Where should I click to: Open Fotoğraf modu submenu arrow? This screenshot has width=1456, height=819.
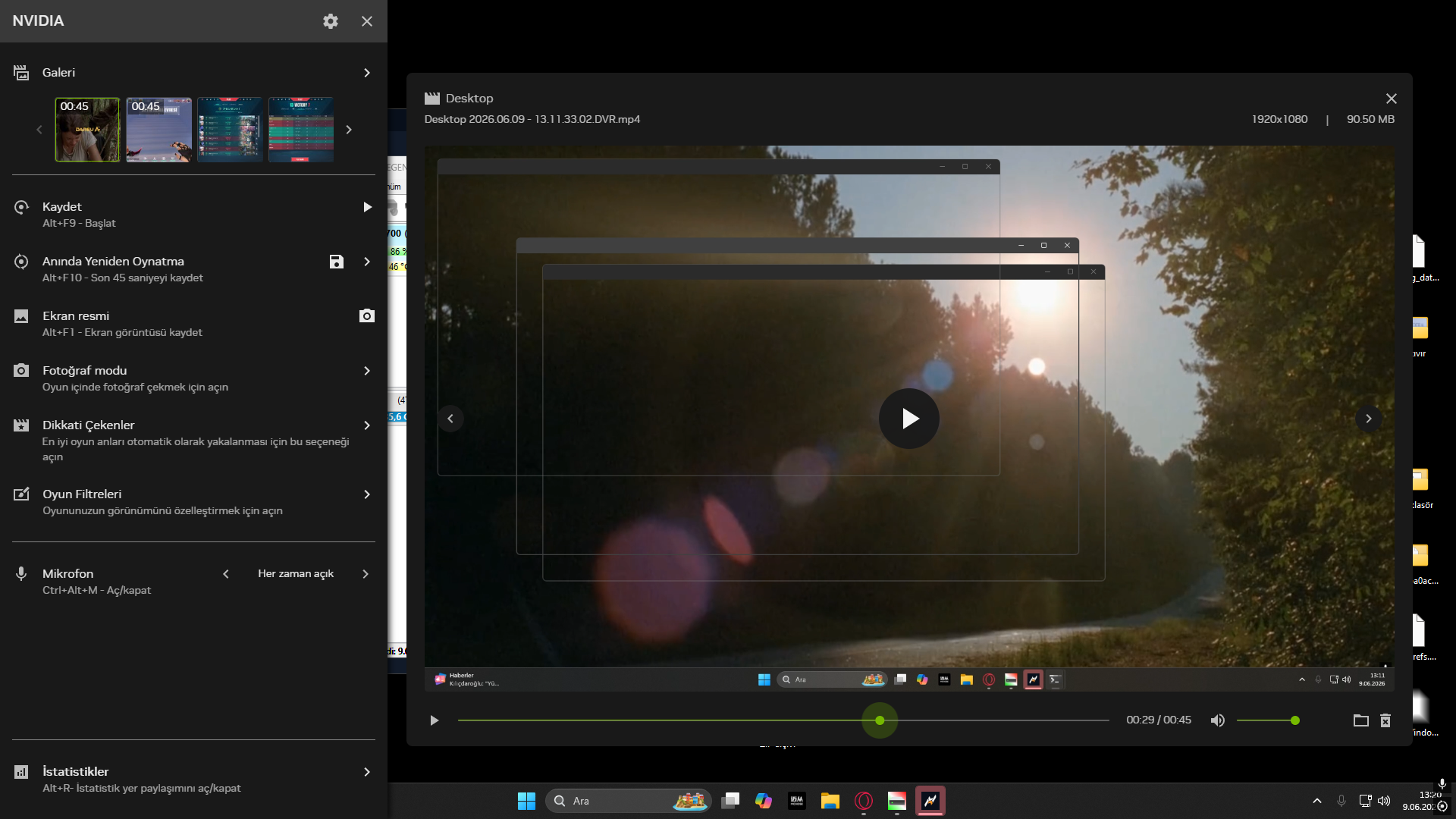click(x=367, y=371)
